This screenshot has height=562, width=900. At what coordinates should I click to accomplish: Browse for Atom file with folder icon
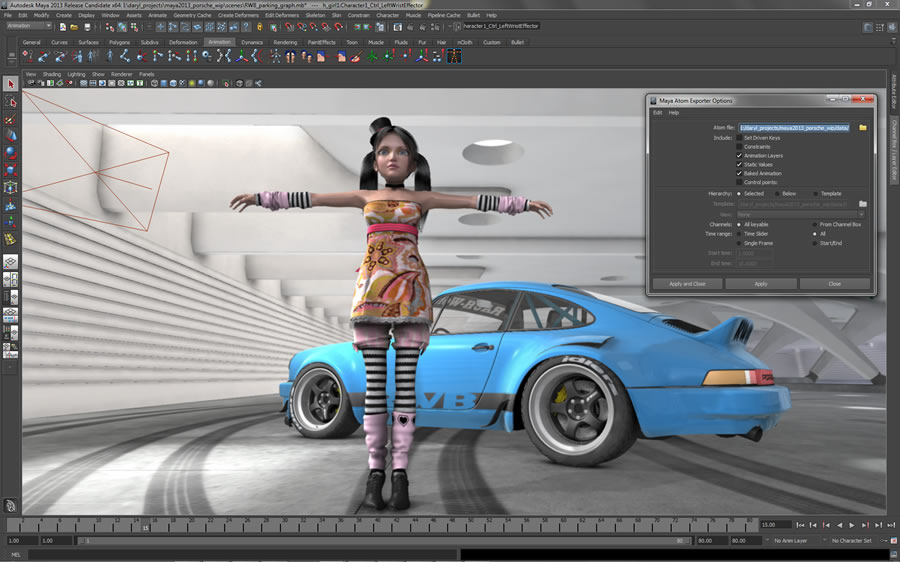(863, 128)
